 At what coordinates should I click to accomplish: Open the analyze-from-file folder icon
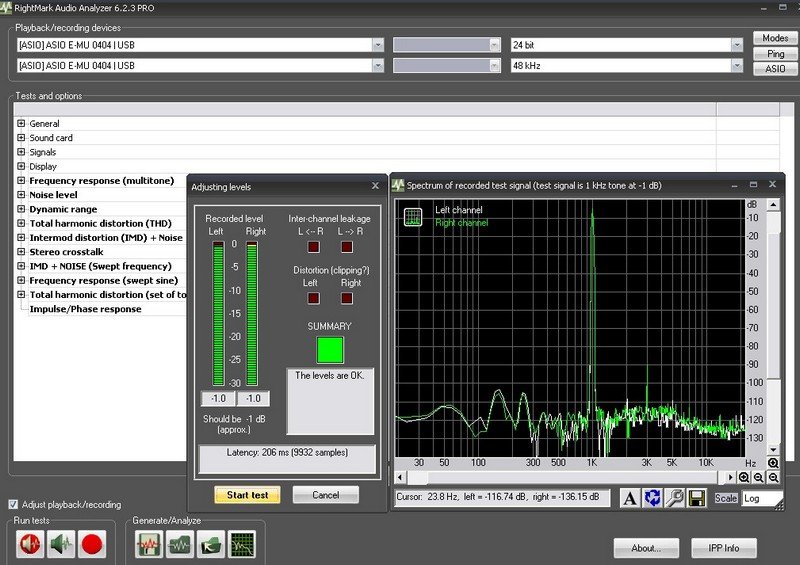[211, 544]
